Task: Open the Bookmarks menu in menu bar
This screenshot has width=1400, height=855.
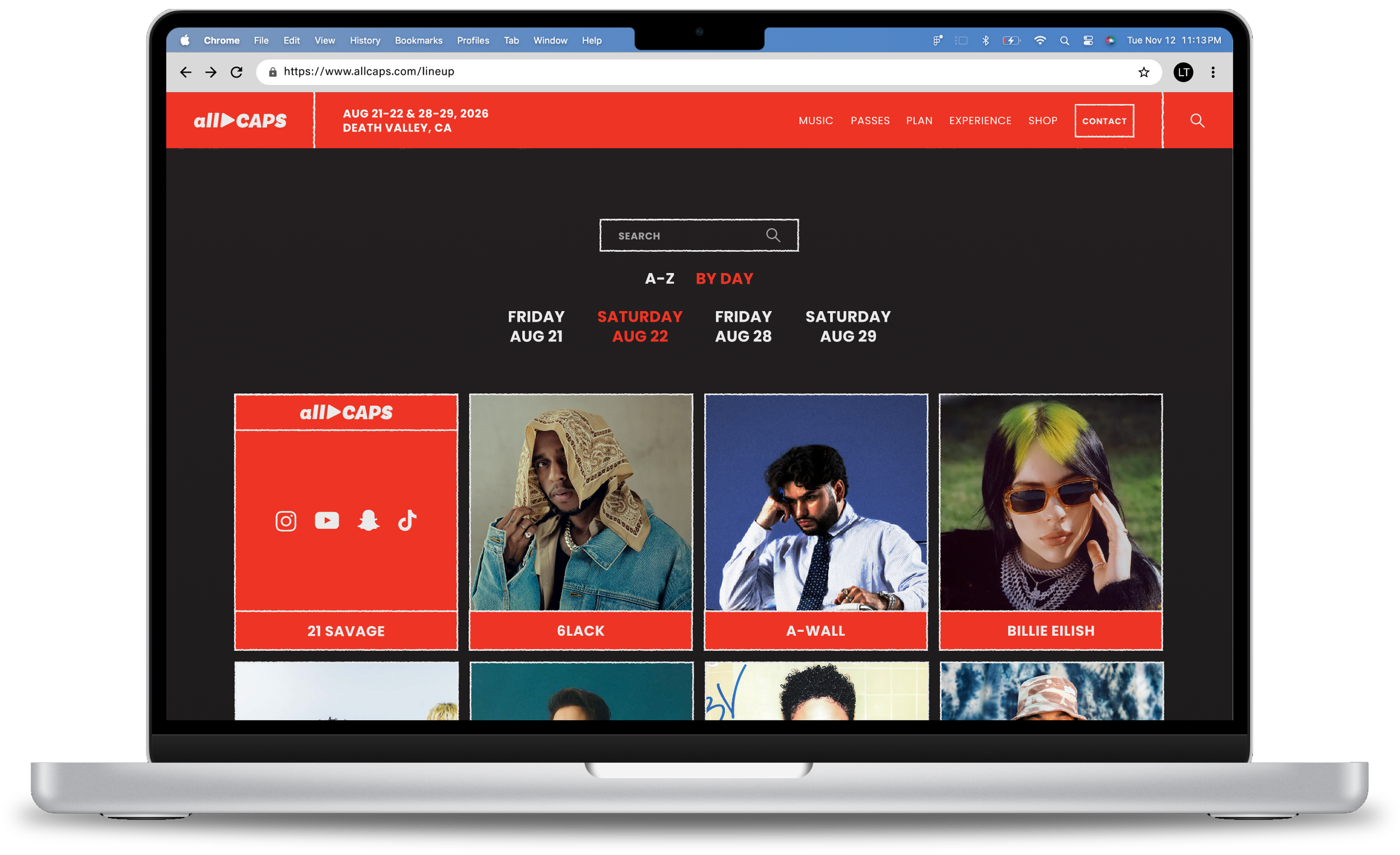Action: tap(418, 40)
